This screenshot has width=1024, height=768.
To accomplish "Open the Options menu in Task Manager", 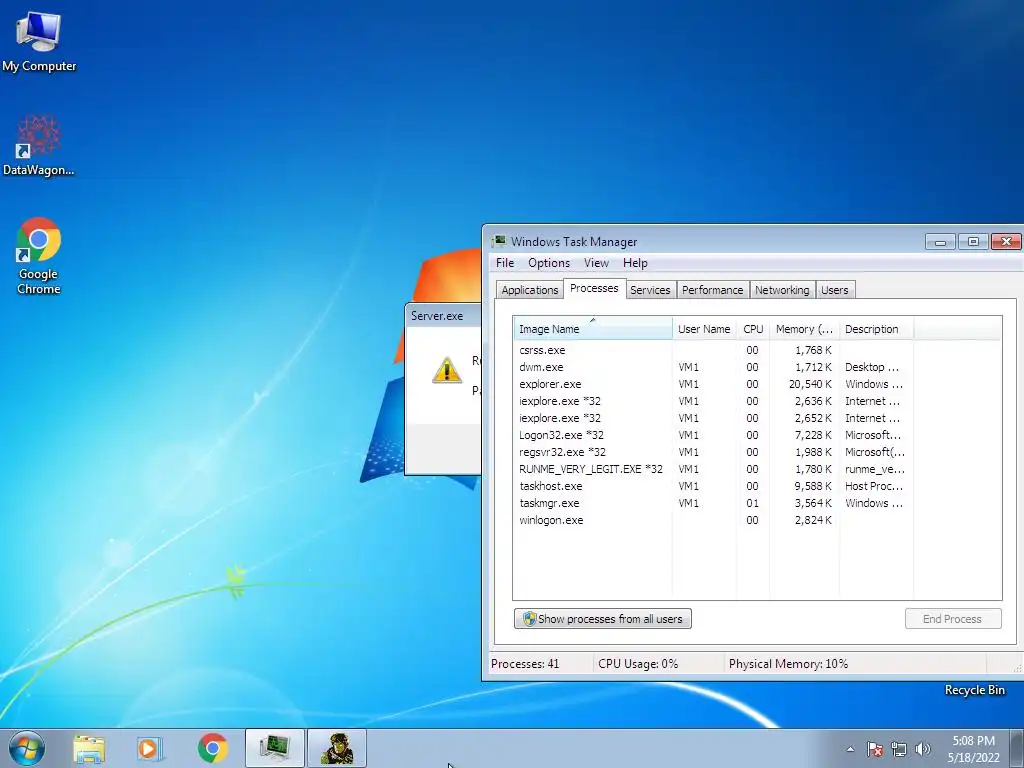I will click(x=549, y=263).
